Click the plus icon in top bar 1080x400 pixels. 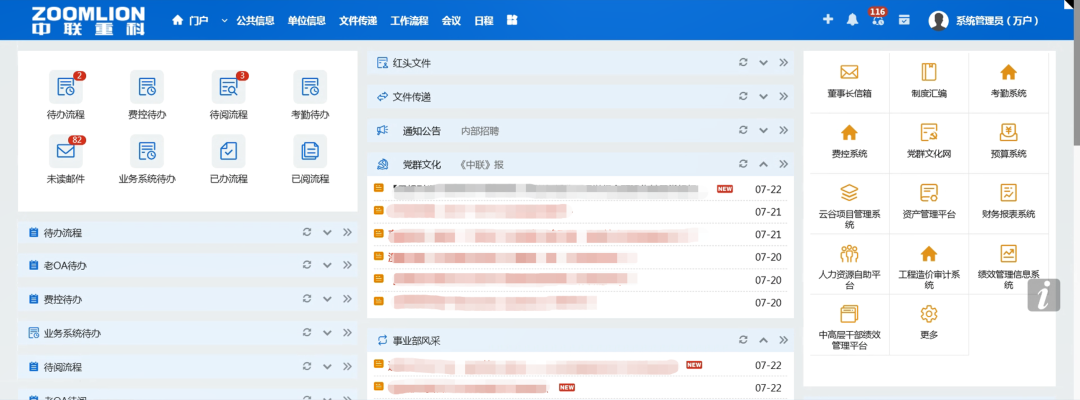(827, 20)
